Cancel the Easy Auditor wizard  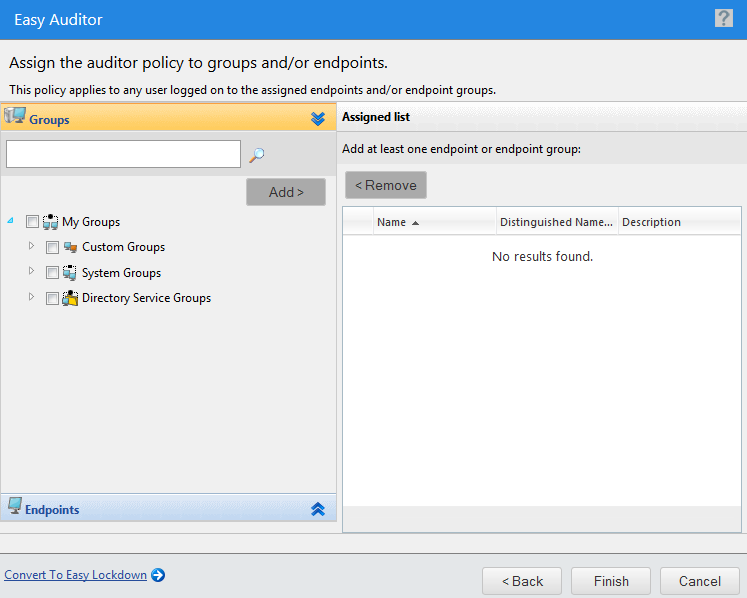700,581
